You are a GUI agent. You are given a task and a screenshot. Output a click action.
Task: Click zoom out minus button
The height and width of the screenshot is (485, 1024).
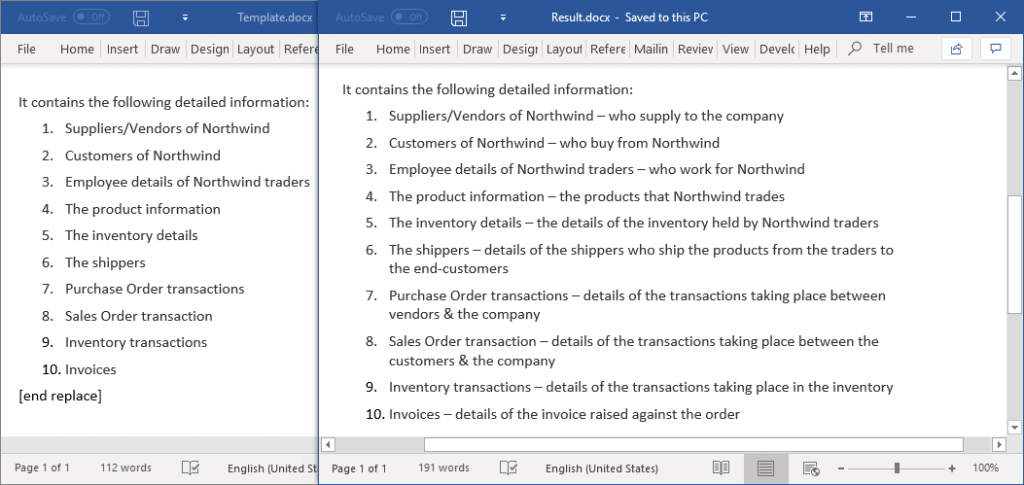click(841, 469)
